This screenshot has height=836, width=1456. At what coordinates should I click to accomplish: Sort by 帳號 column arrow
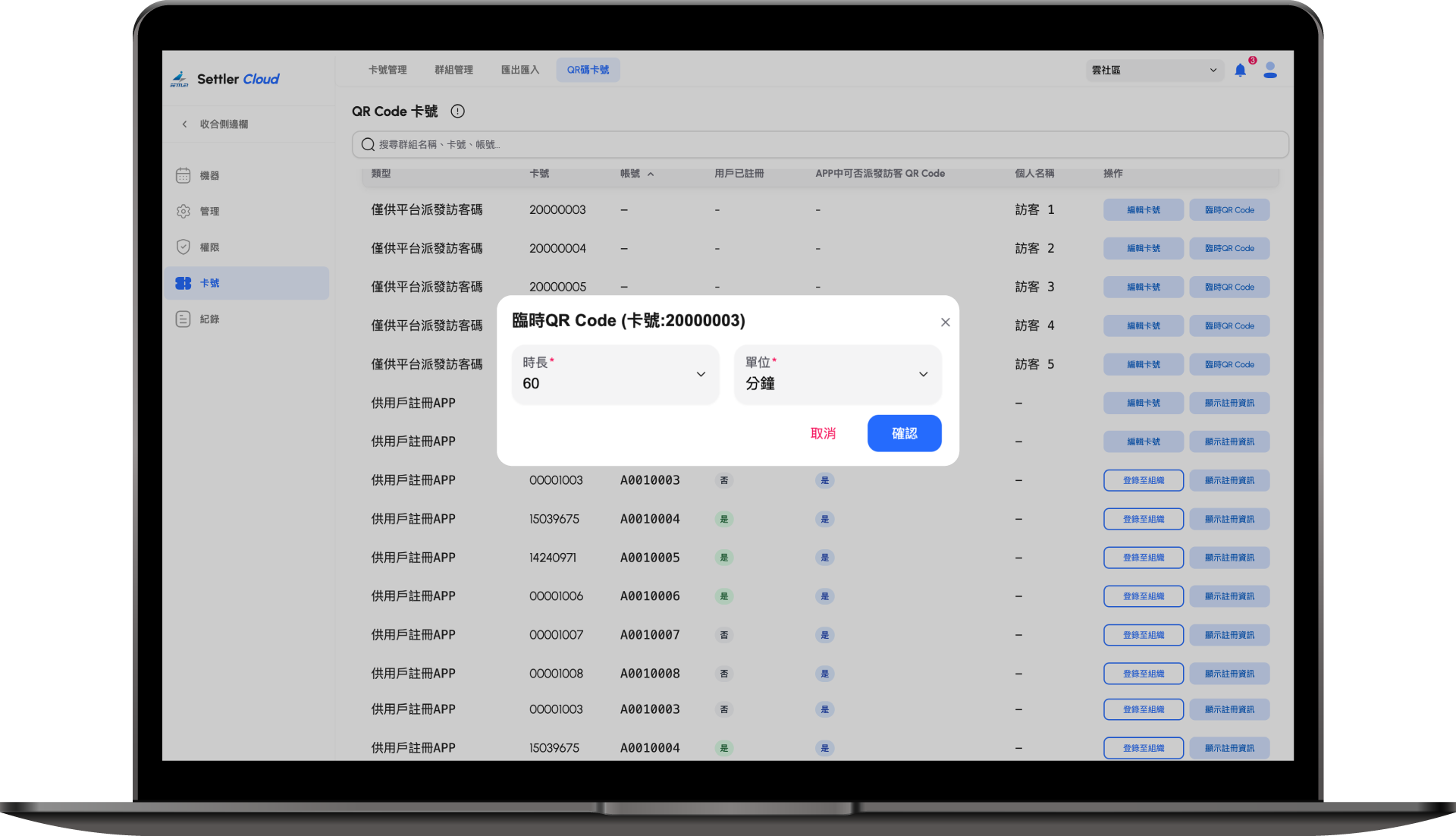(x=651, y=174)
